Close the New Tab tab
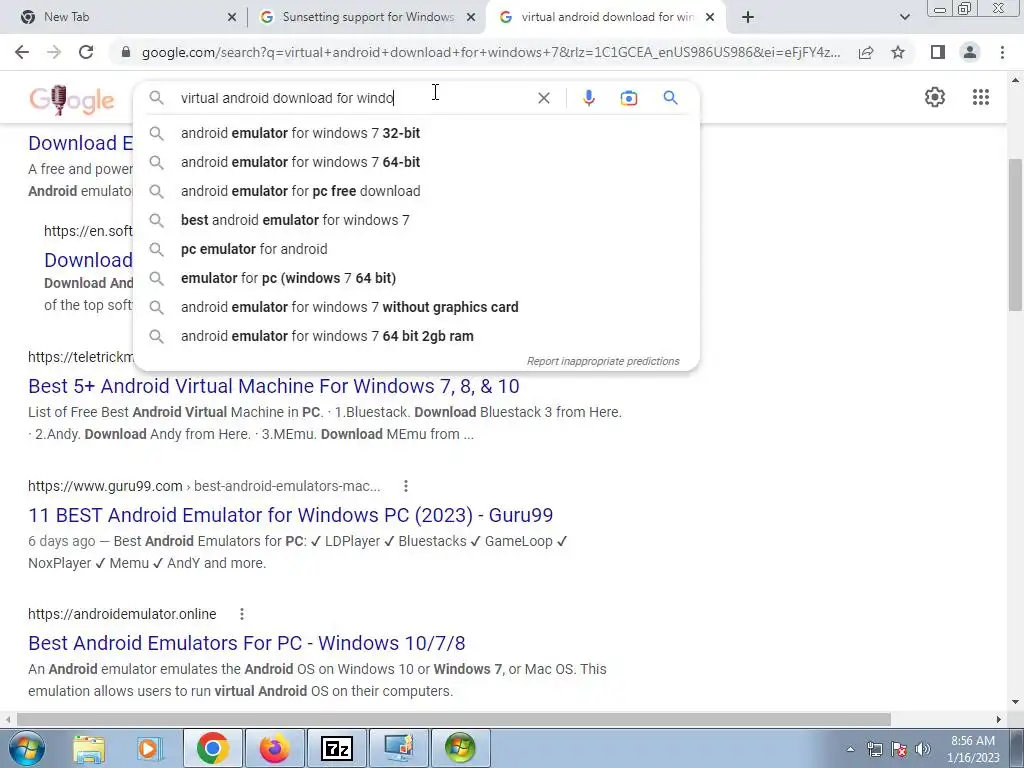The height and width of the screenshot is (768, 1024). click(x=231, y=17)
